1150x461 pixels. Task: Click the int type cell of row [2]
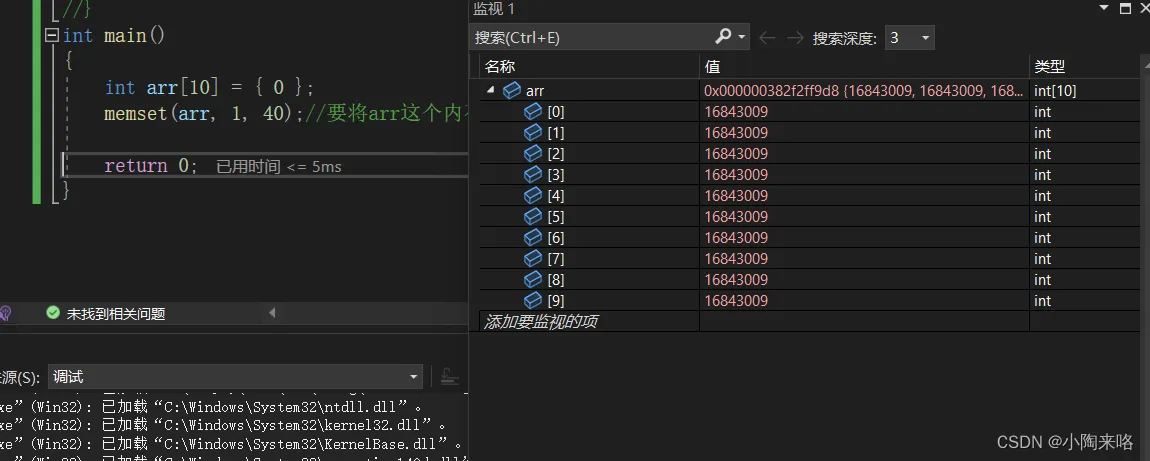(x=1042, y=154)
